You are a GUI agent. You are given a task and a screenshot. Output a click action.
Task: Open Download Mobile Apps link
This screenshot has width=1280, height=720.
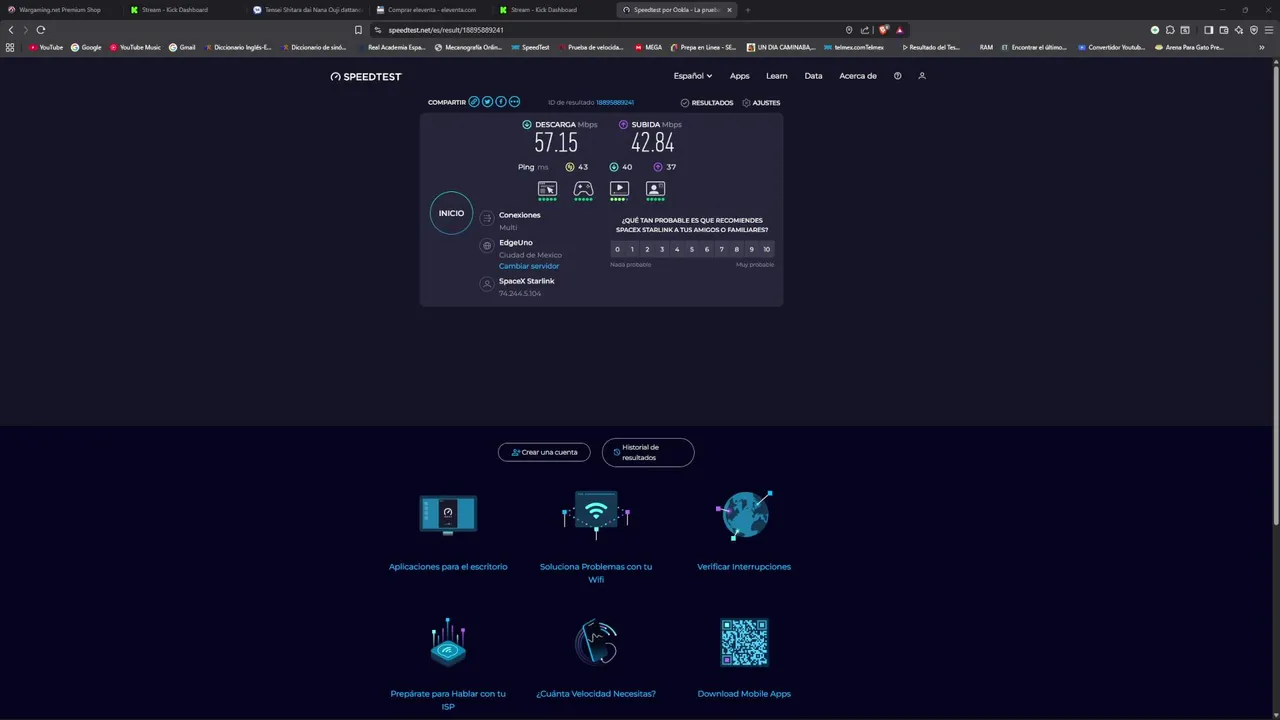[744, 694]
